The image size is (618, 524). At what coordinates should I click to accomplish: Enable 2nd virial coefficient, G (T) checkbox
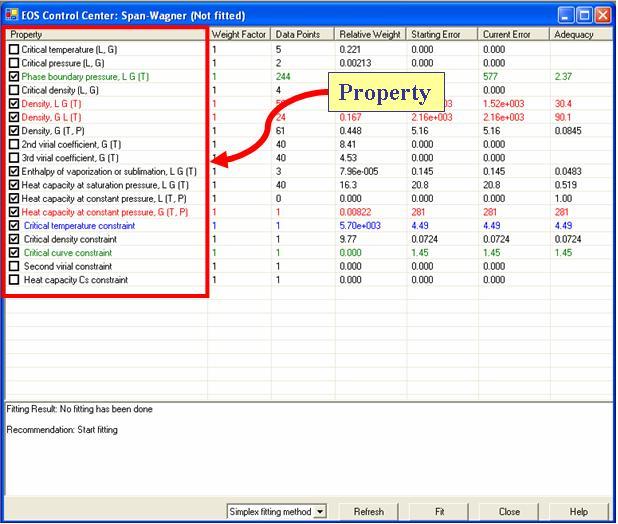tap(14, 144)
